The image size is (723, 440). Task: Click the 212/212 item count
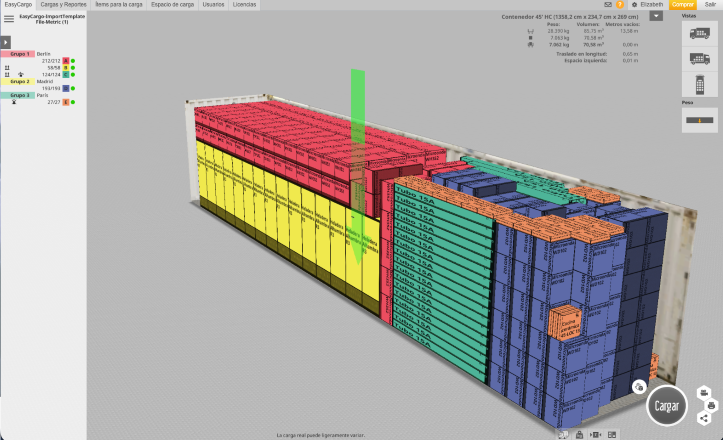point(51,61)
